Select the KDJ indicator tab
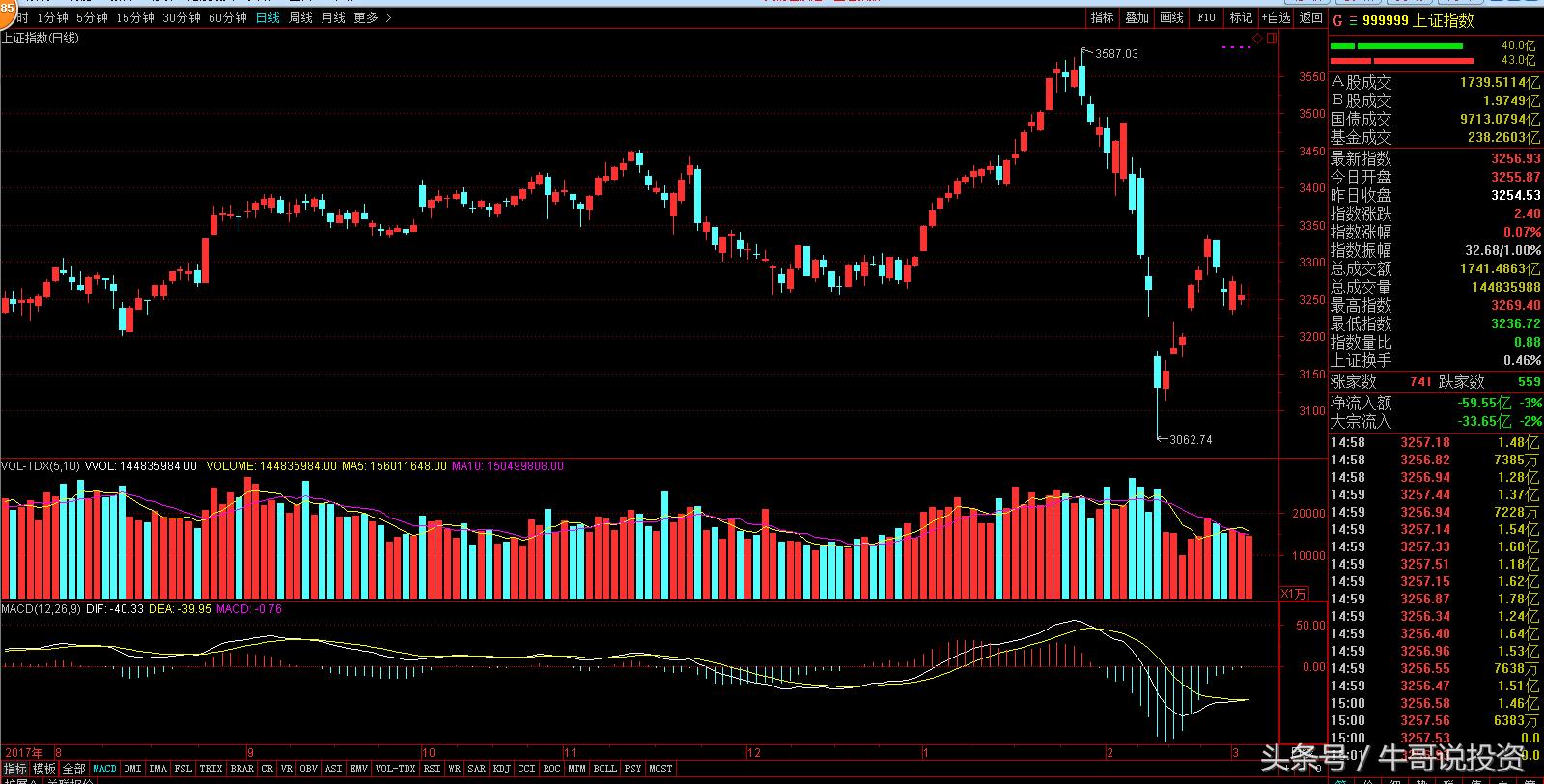The width and height of the screenshot is (1544, 784). pyautogui.click(x=501, y=769)
